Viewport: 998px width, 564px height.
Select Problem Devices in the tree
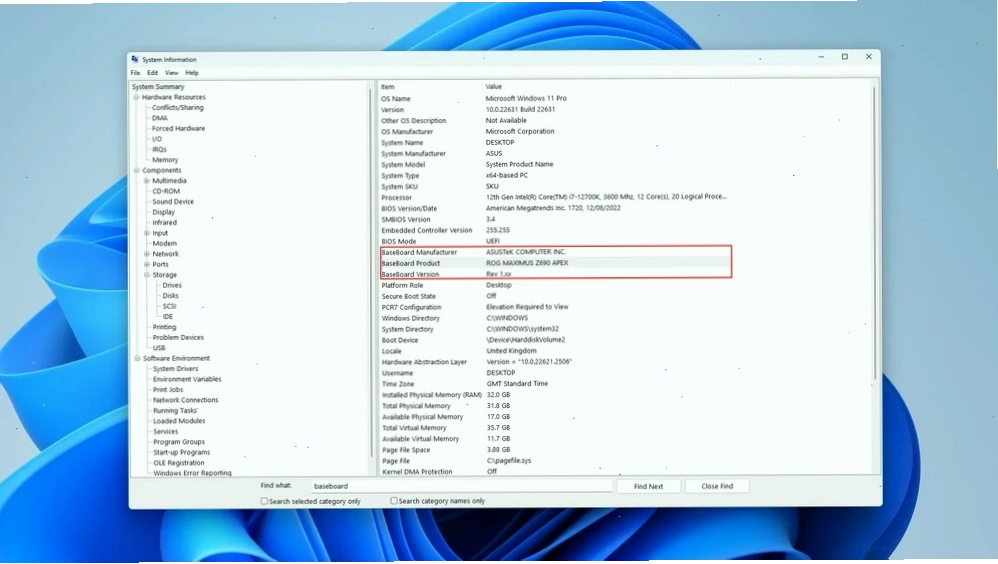[178, 338]
